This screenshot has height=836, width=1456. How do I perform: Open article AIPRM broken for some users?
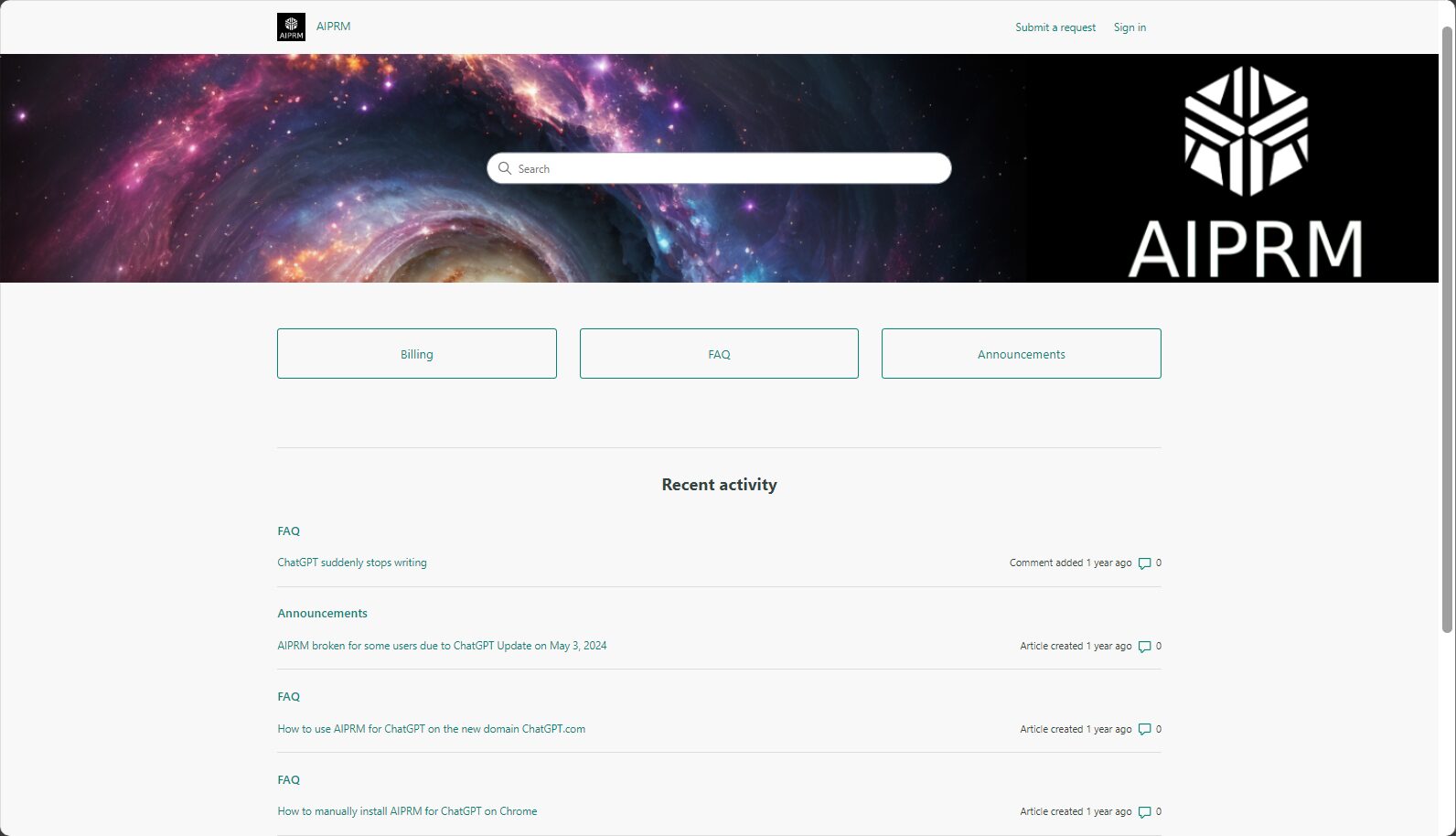pos(442,646)
